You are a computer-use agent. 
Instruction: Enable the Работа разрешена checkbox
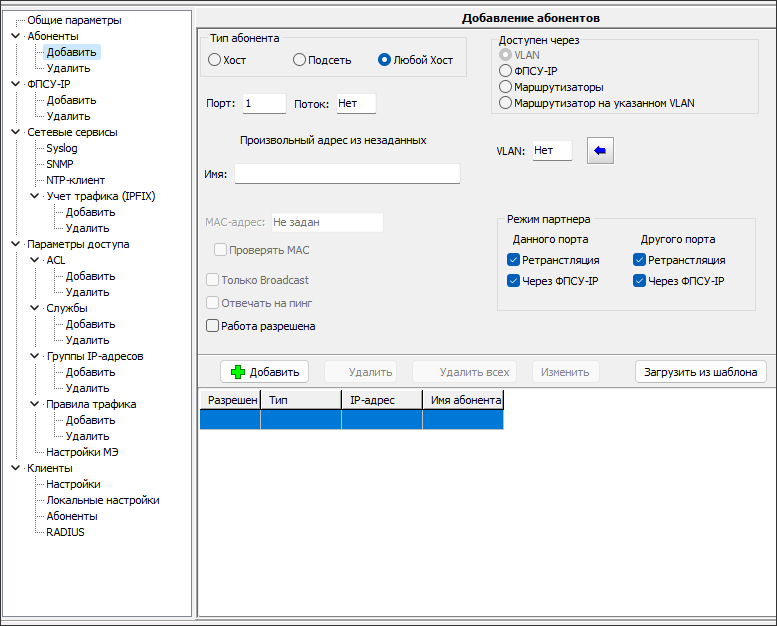coord(212,325)
